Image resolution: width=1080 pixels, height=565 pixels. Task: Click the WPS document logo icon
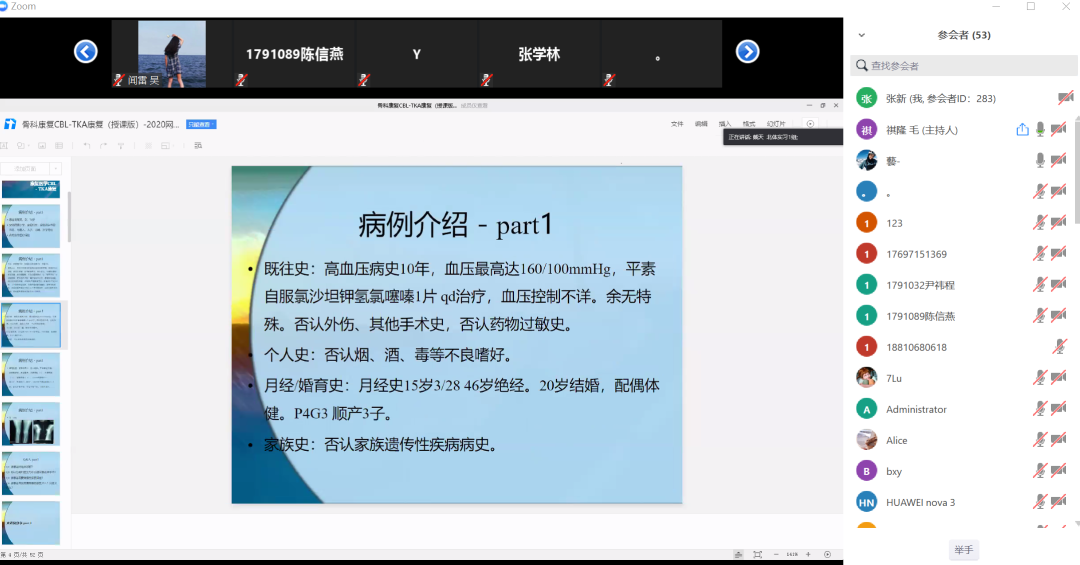[10, 124]
